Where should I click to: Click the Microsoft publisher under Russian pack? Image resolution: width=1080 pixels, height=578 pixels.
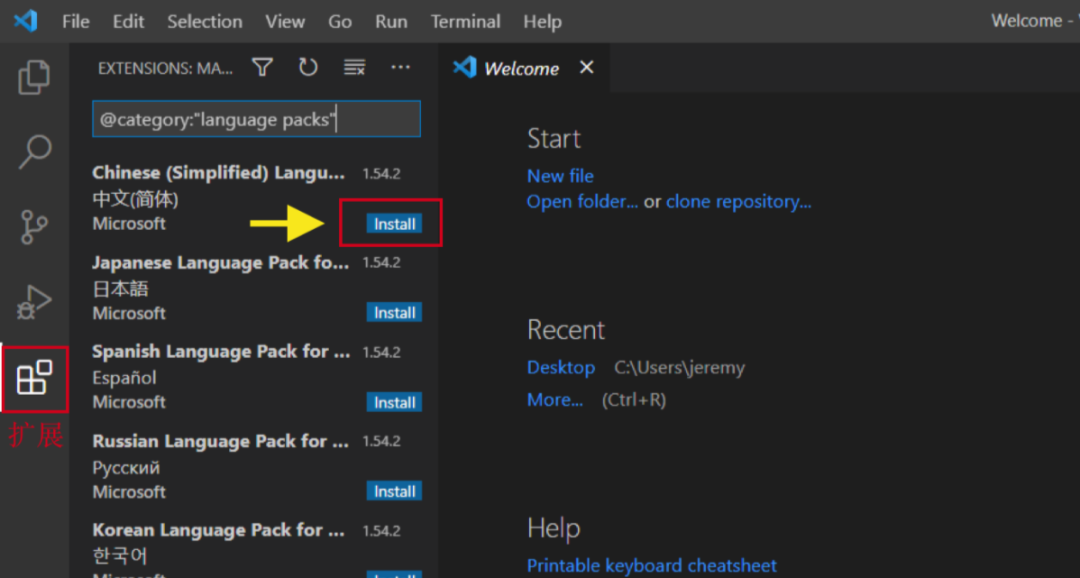click(129, 492)
